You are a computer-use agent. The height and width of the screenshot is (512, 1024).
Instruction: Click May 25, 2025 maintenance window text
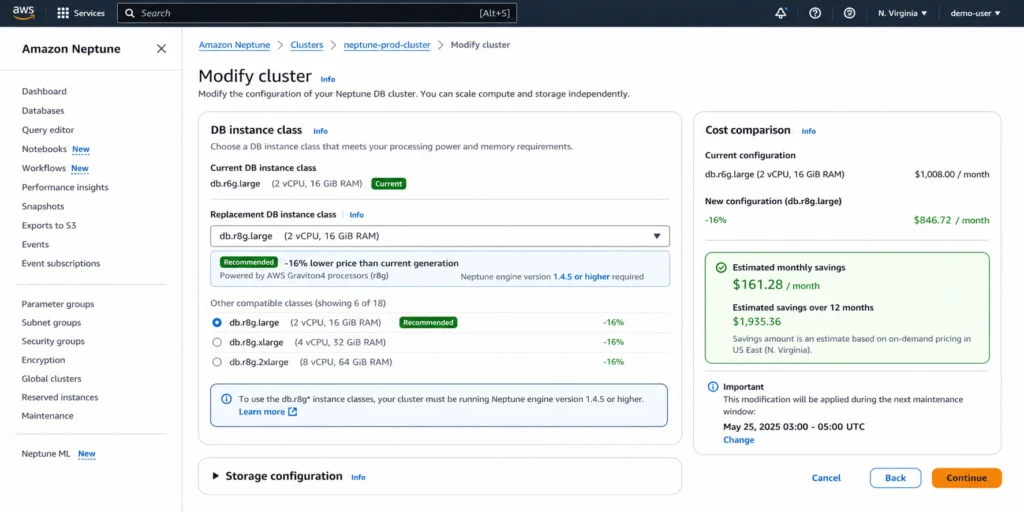(794, 427)
